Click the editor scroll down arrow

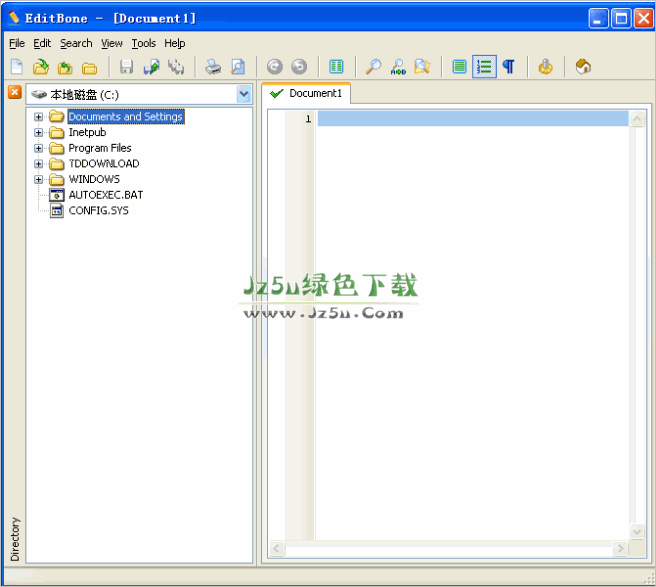[637, 532]
